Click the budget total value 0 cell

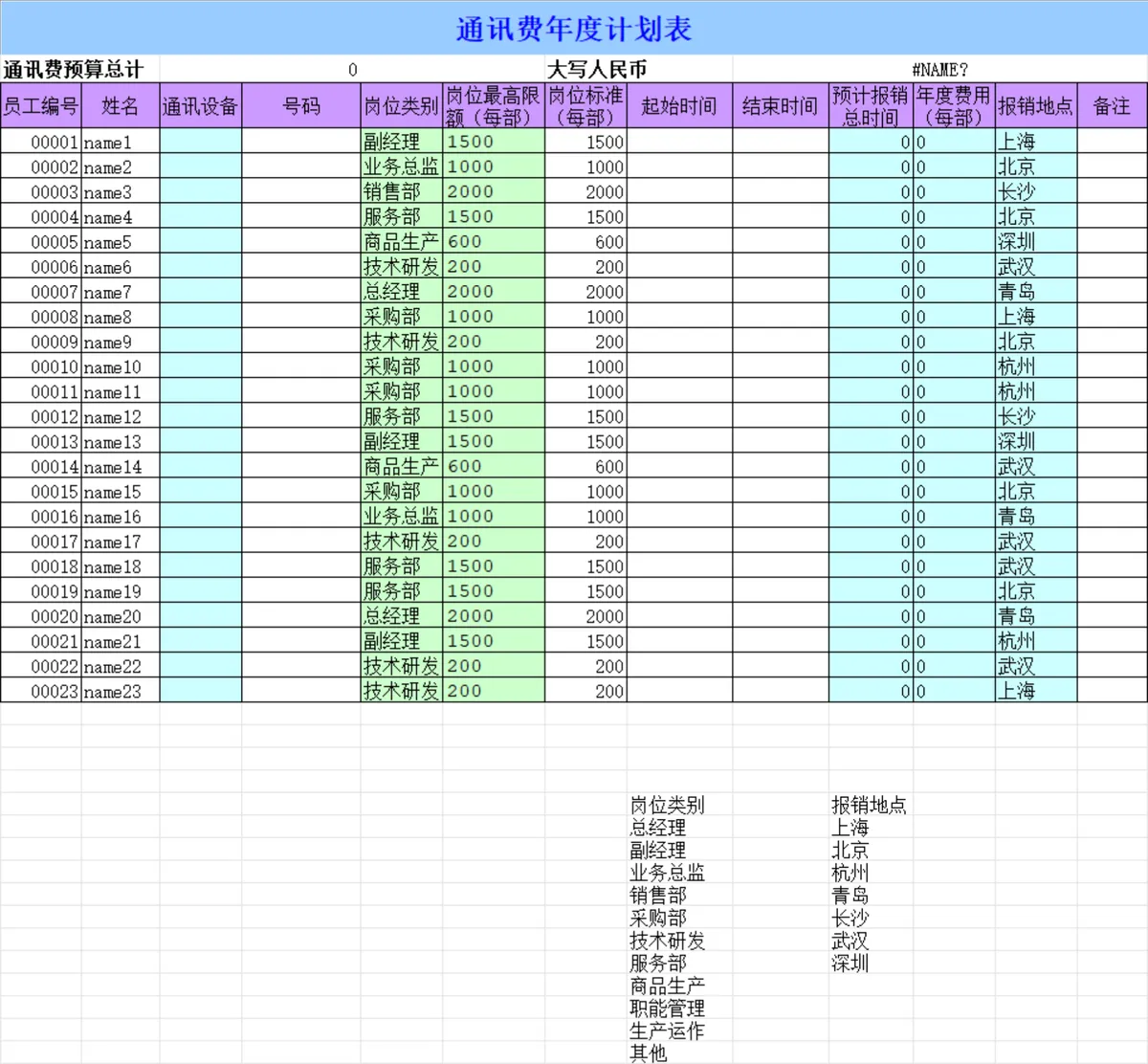tap(352, 69)
